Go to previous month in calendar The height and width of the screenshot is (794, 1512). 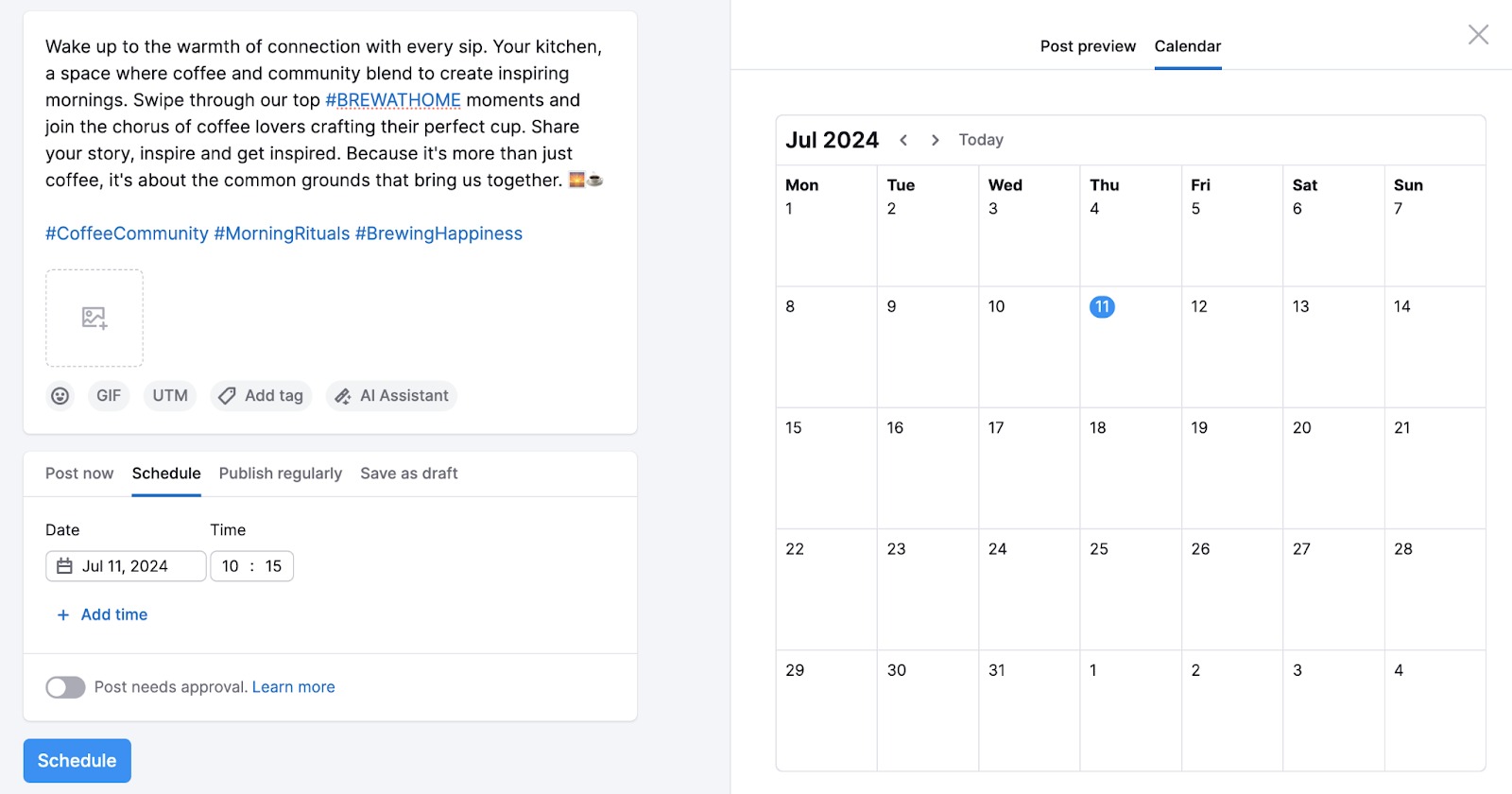coord(903,140)
